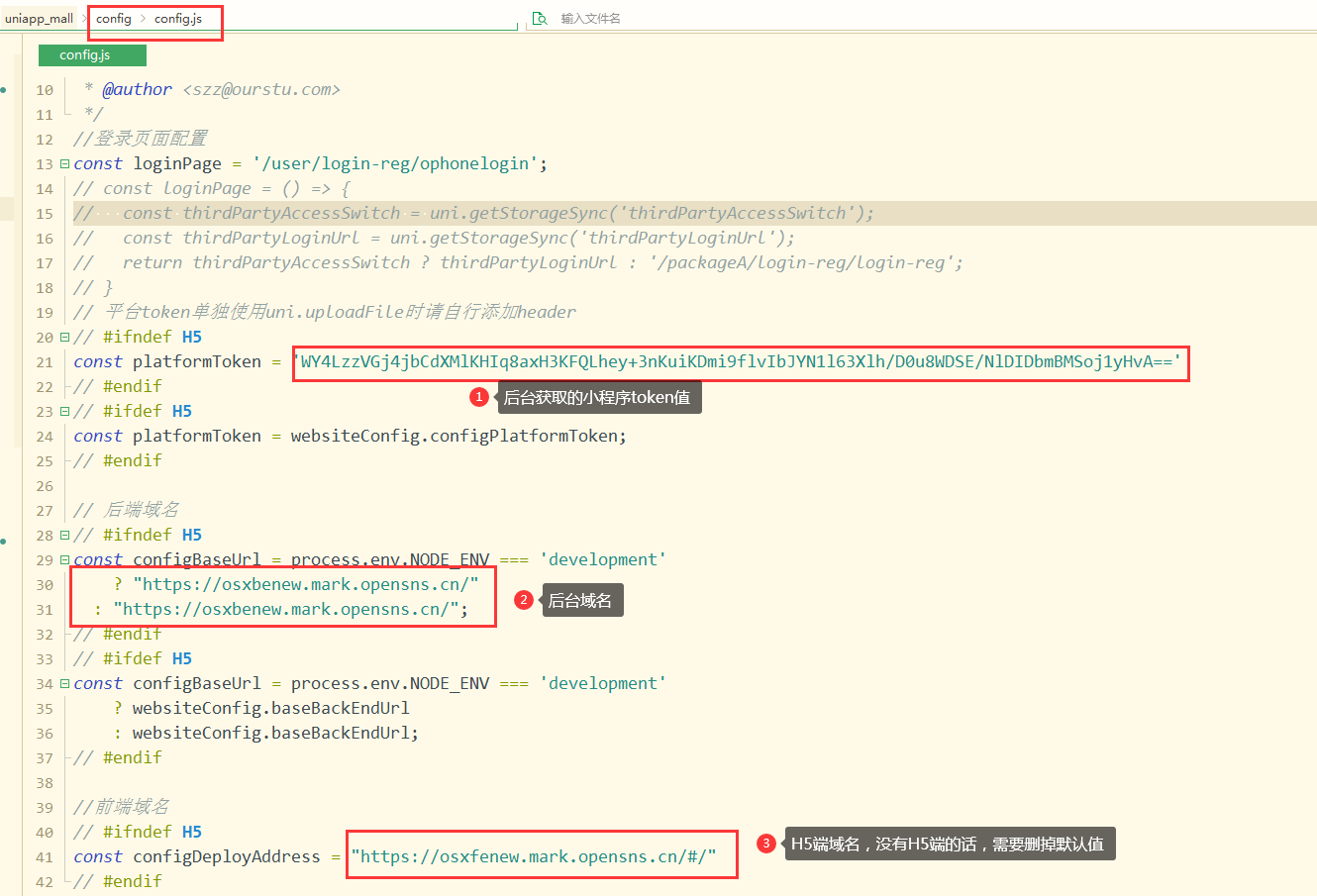Select the config.js breadcrumb segment
This screenshot has width=1317, height=896.
[x=178, y=18]
